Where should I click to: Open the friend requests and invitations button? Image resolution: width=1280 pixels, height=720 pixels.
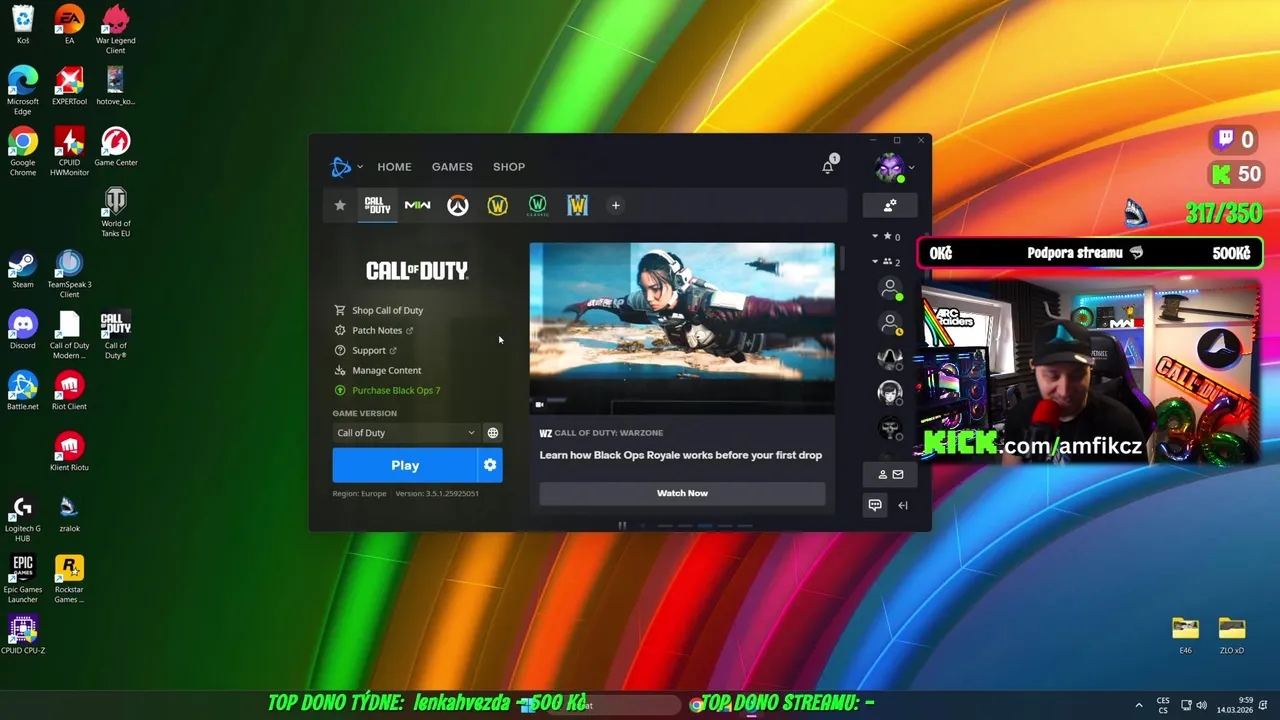[x=890, y=474]
